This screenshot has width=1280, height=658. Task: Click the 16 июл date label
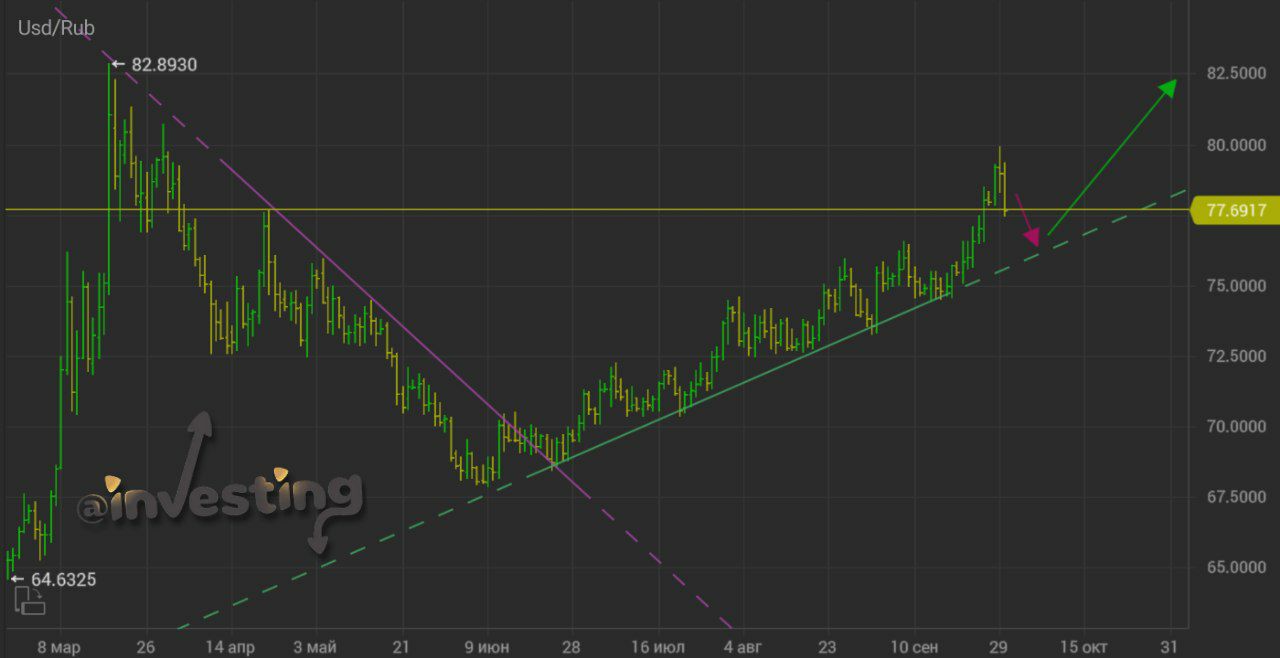pyautogui.click(x=658, y=647)
